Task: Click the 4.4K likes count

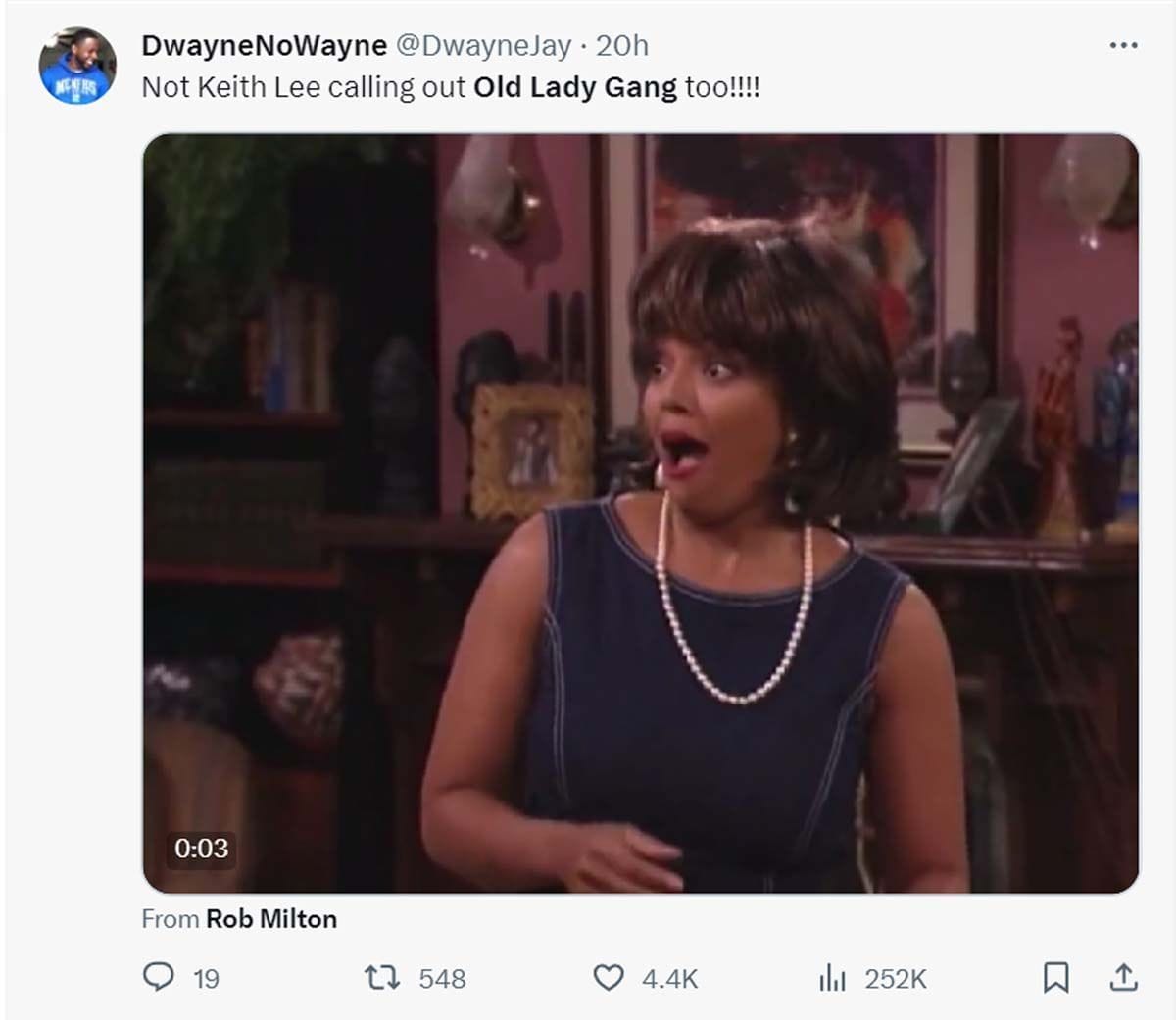Action: [670, 979]
